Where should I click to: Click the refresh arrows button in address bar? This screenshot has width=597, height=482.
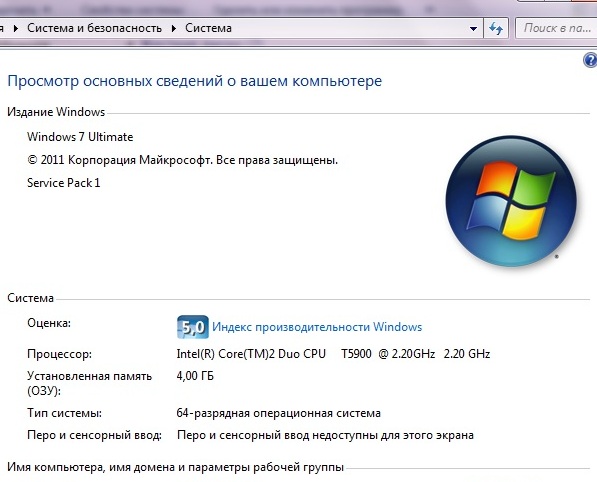tap(496, 29)
